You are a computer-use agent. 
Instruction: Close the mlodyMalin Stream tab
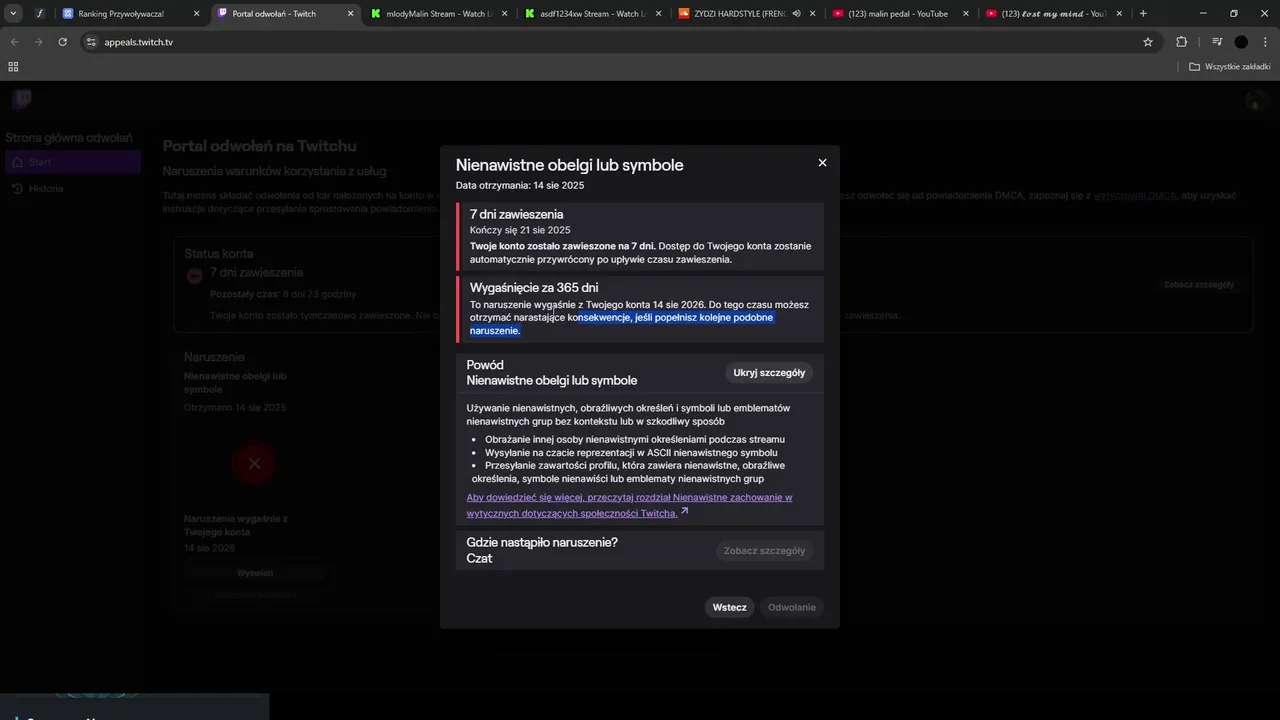click(505, 14)
